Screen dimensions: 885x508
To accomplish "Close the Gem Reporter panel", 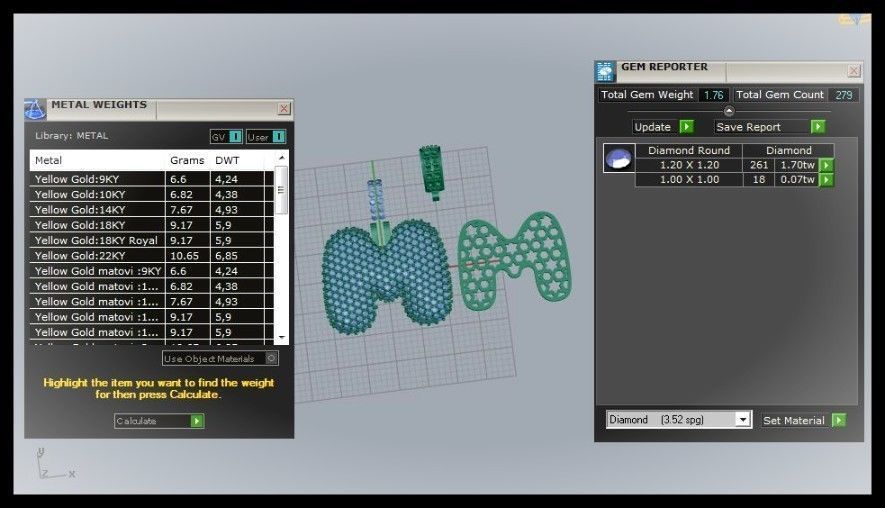I will 853,71.
